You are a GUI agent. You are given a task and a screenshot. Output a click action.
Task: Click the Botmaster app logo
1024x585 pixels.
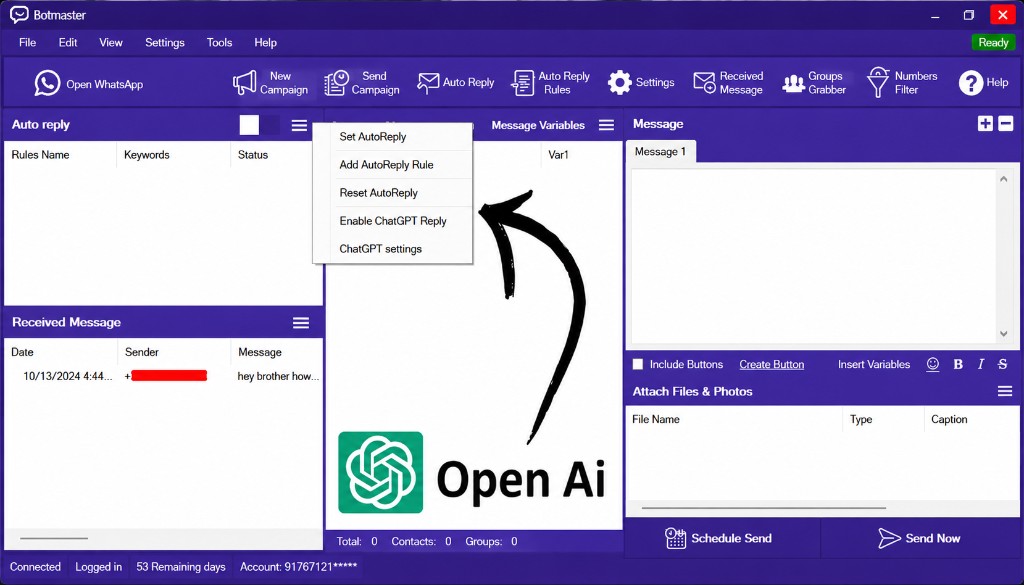pos(20,14)
